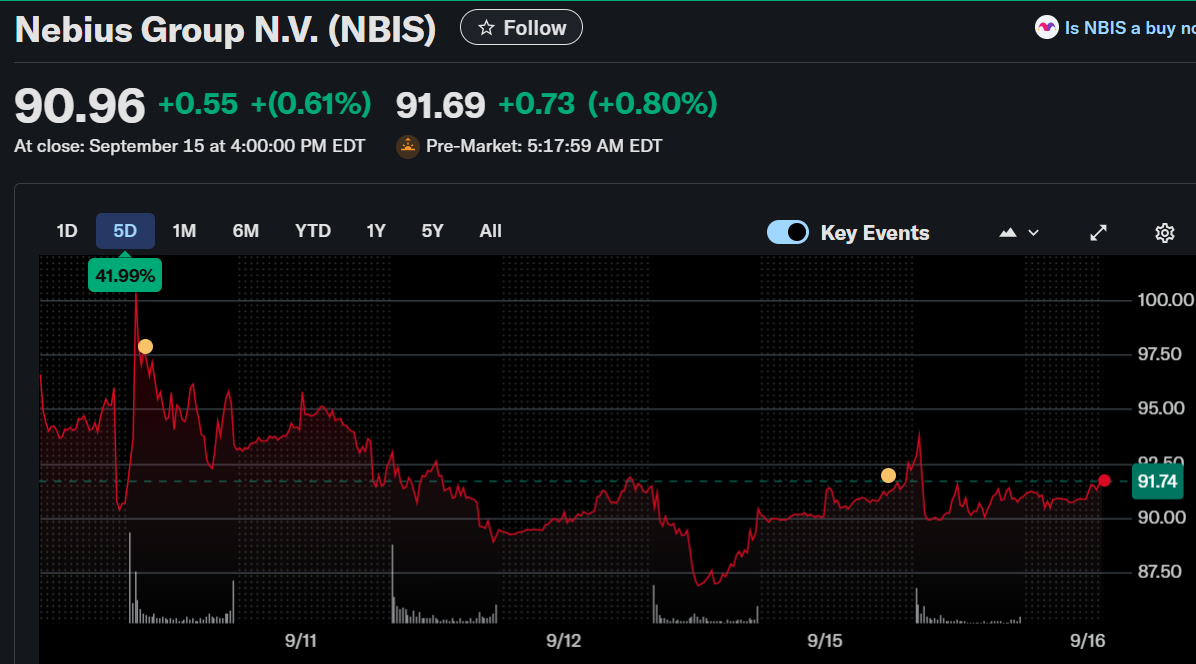Click the pink analysis icon beside NBIS link

(1046, 28)
